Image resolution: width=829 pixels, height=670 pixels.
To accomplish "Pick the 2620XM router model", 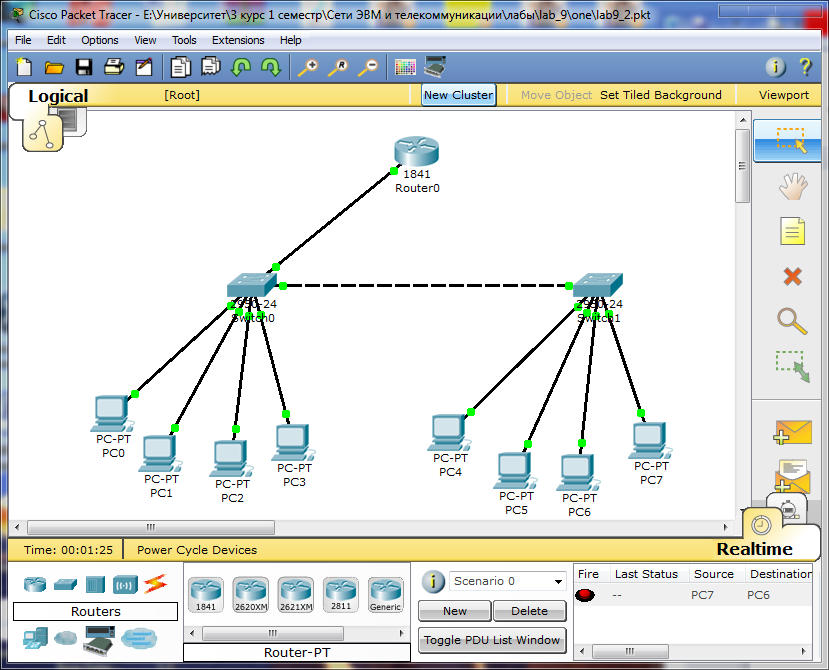I will click(x=251, y=595).
